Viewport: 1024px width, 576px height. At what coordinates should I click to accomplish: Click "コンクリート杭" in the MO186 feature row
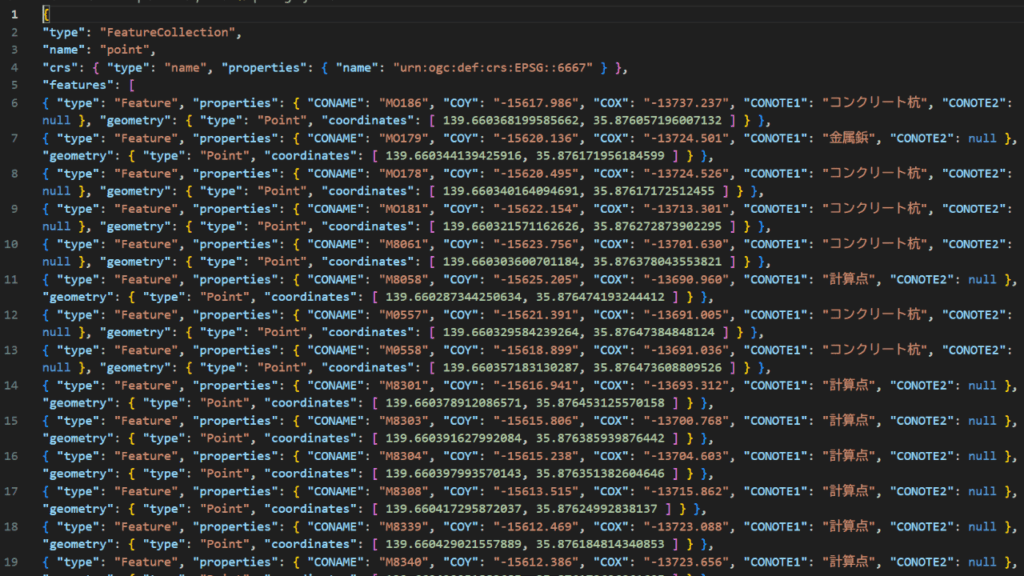click(875, 103)
